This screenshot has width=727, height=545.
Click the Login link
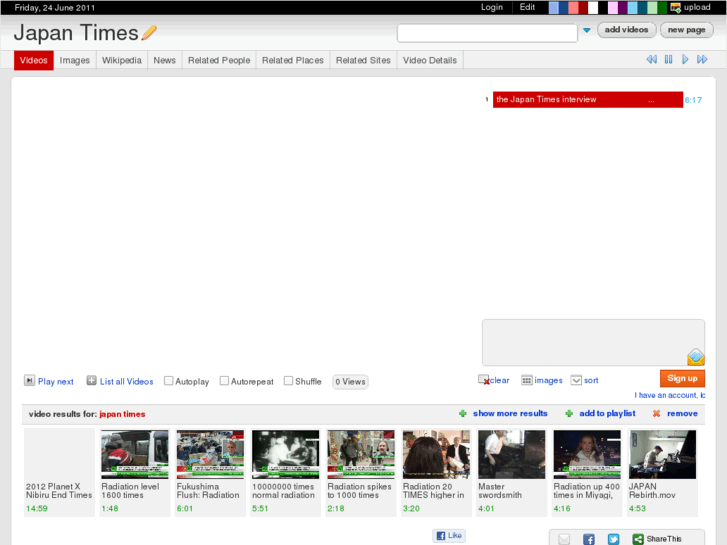(491, 7)
